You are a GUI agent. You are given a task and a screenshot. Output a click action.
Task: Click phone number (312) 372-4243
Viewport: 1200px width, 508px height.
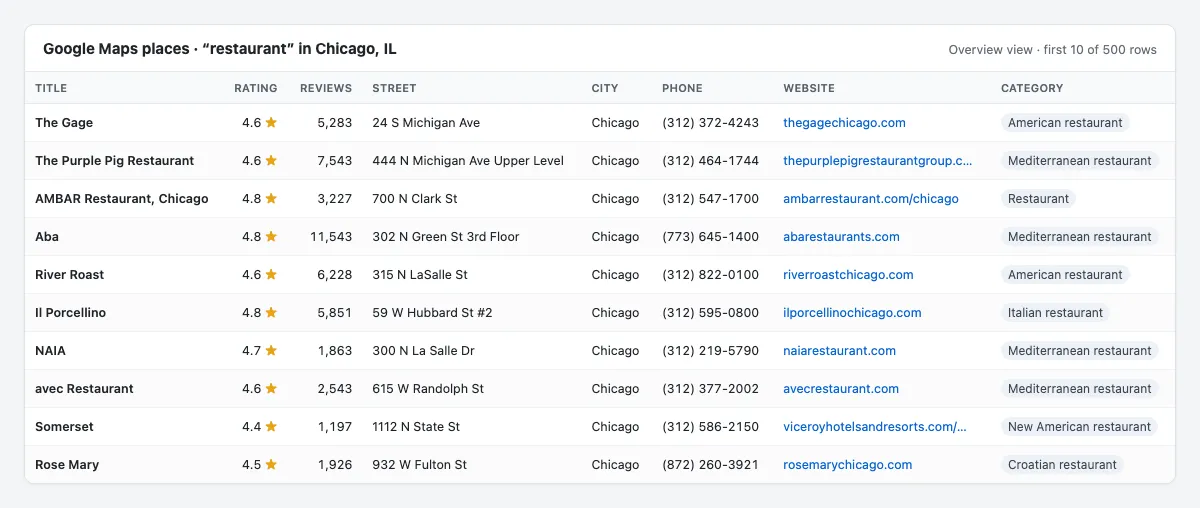click(710, 123)
